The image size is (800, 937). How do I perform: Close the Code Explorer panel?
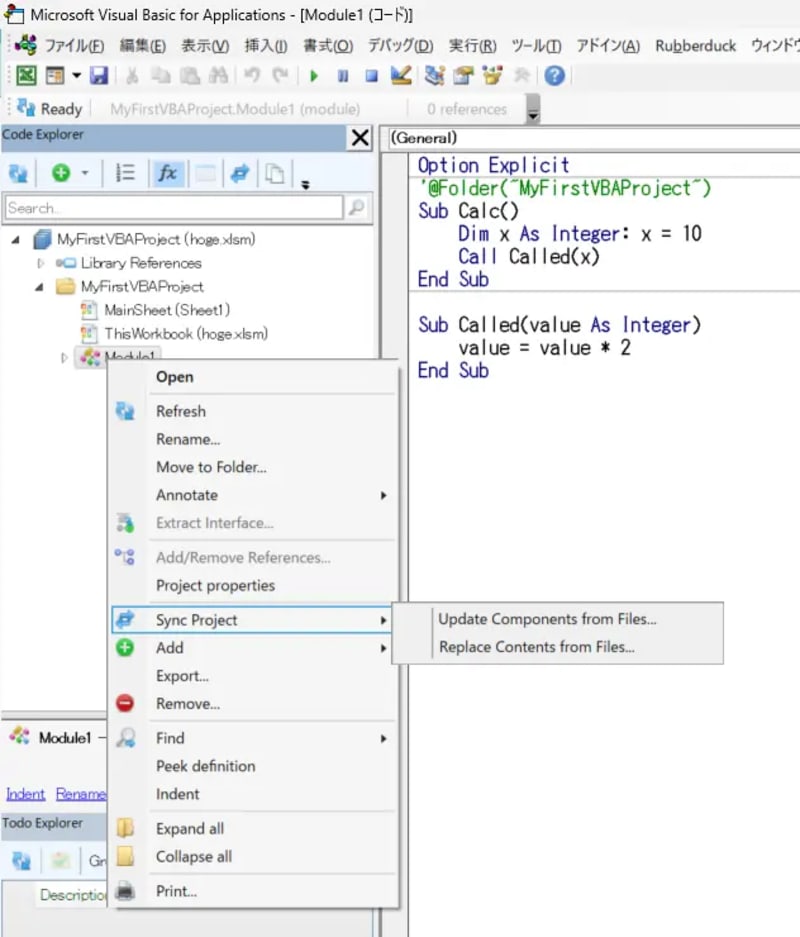(x=360, y=137)
